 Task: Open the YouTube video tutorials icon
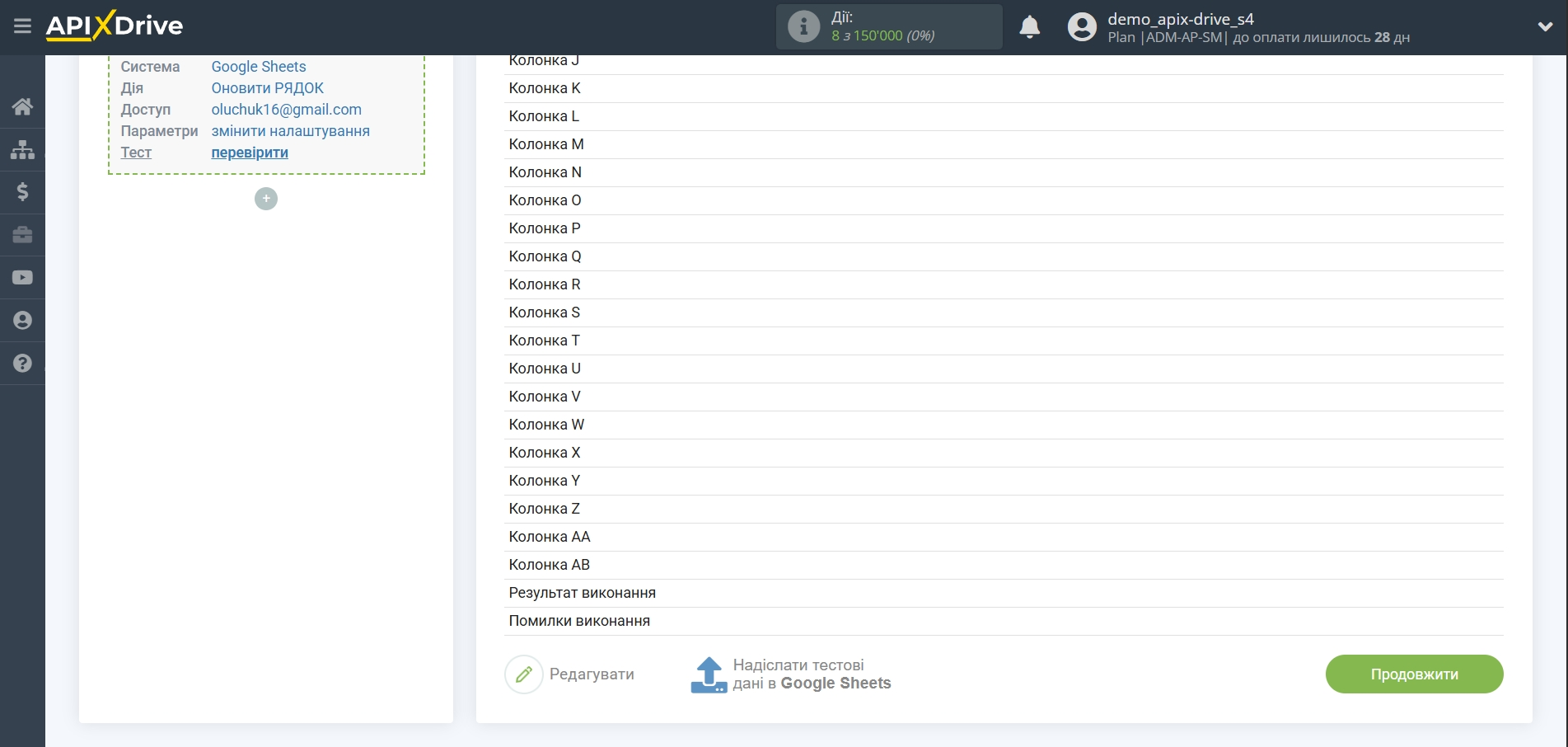point(22,278)
